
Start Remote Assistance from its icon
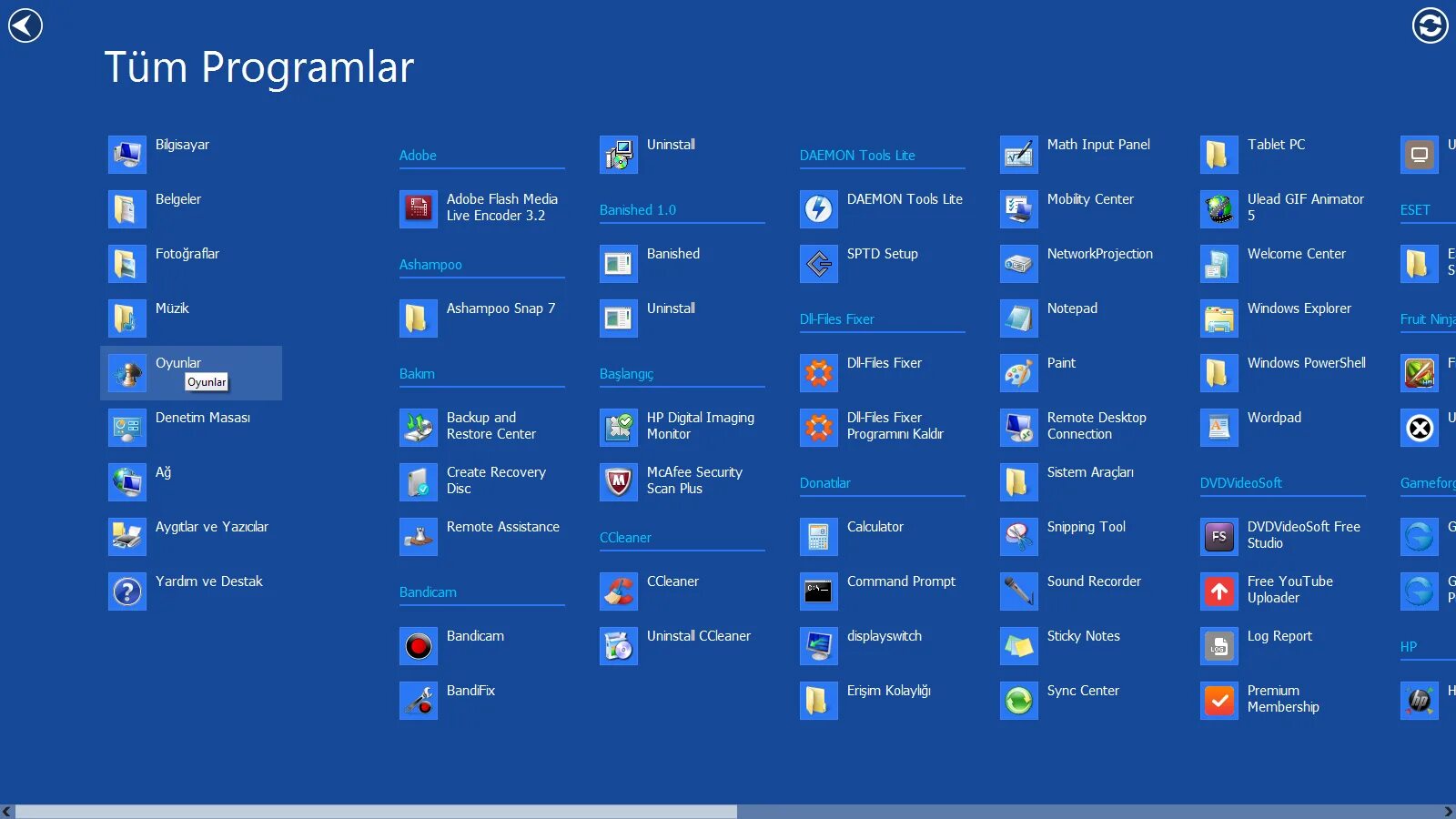tap(419, 537)
